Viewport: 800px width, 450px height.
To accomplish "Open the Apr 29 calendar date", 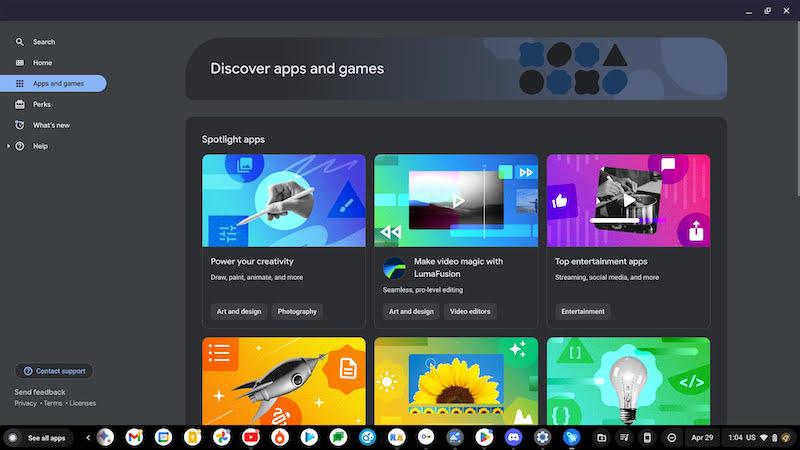I will pos(701,437).
